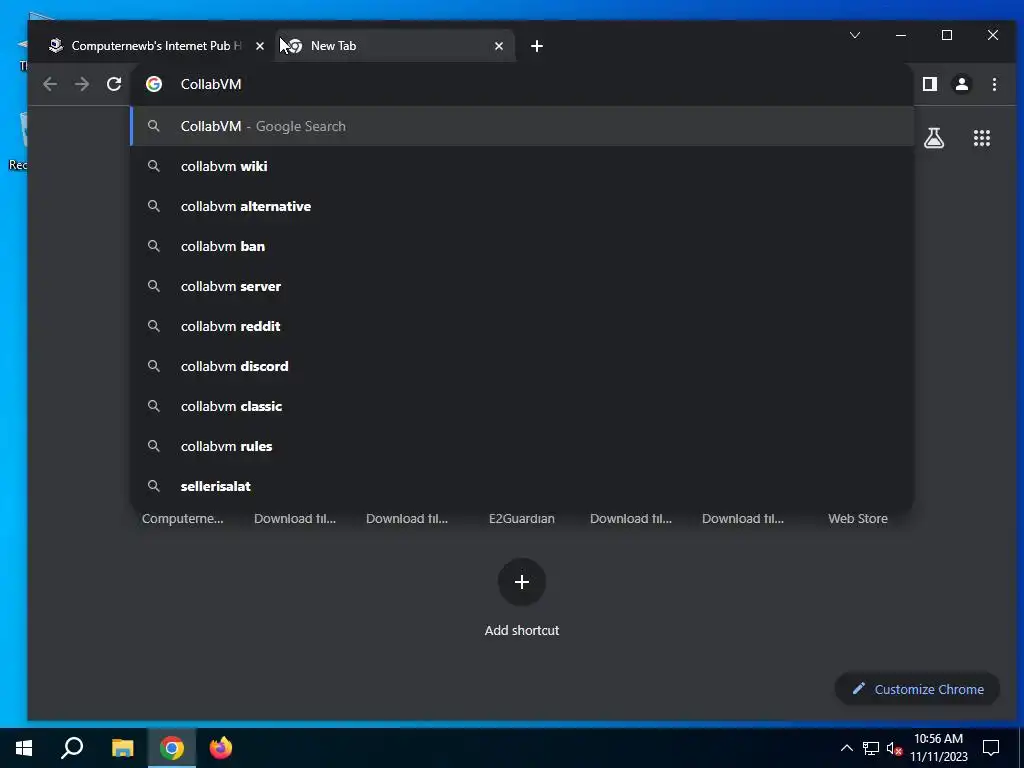The height and width of the screenshot is (768, 1024).
Task: Click Customize Chrome button
Action: [x=918, y=689]
